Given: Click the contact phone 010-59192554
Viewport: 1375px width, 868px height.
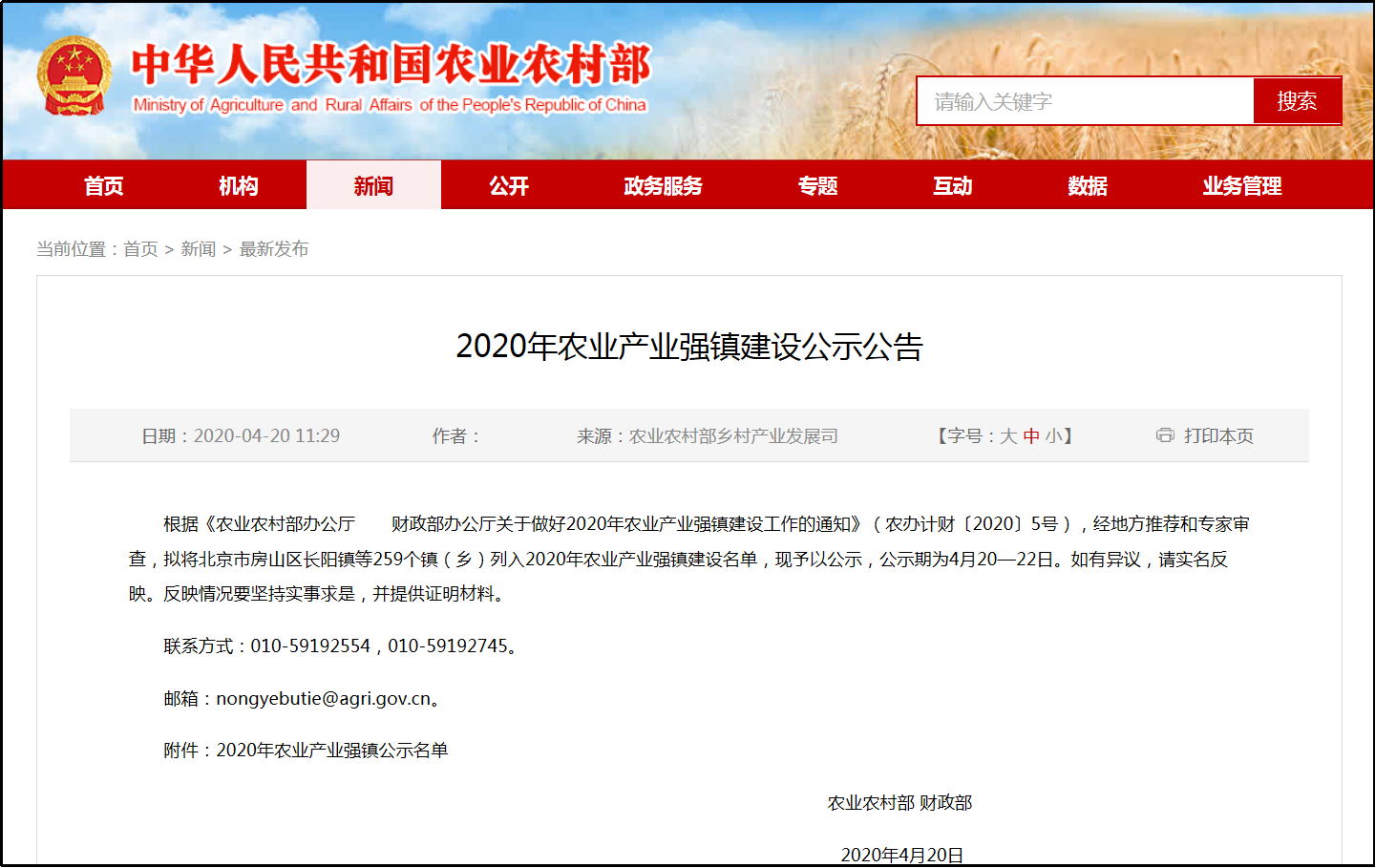Looking at the screenshot, I should [x=310, y=646].
